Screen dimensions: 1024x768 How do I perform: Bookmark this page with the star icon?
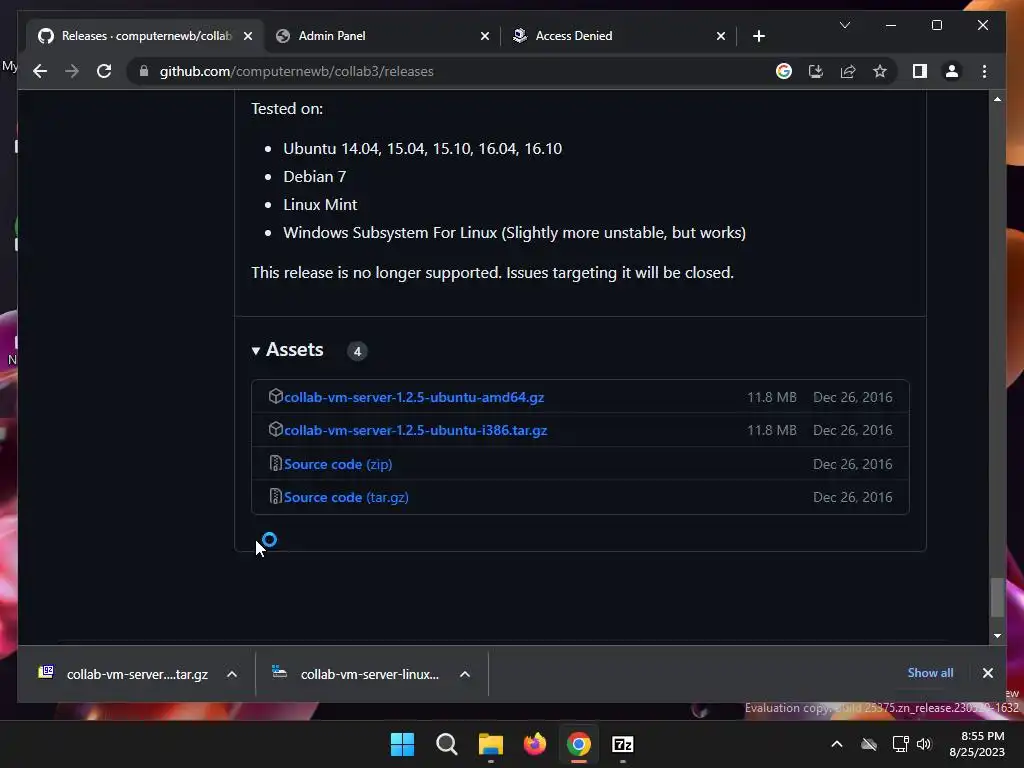click(x=880, y=71)
